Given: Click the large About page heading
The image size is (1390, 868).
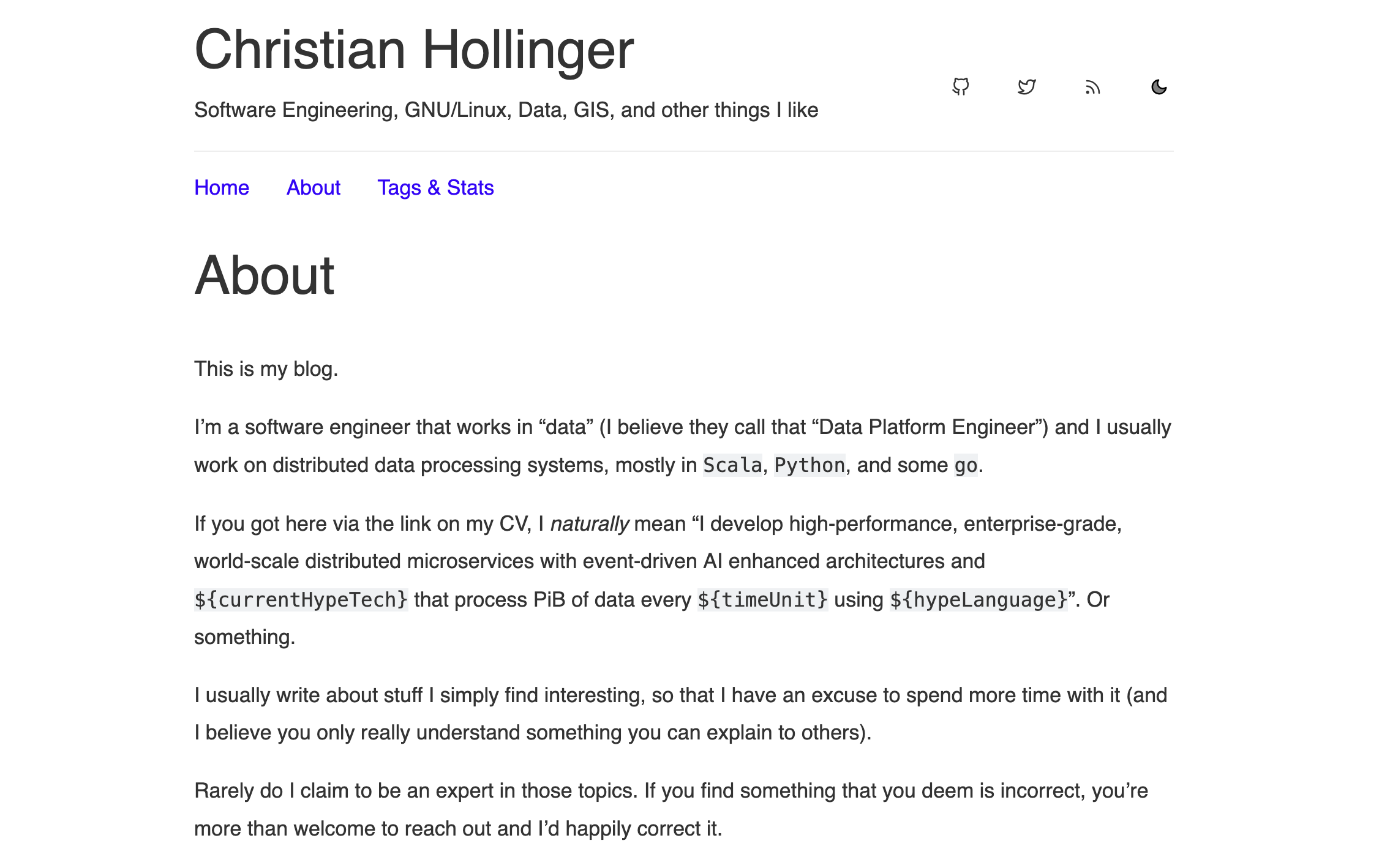Looking at the screenshot, I should coord(265,275).
